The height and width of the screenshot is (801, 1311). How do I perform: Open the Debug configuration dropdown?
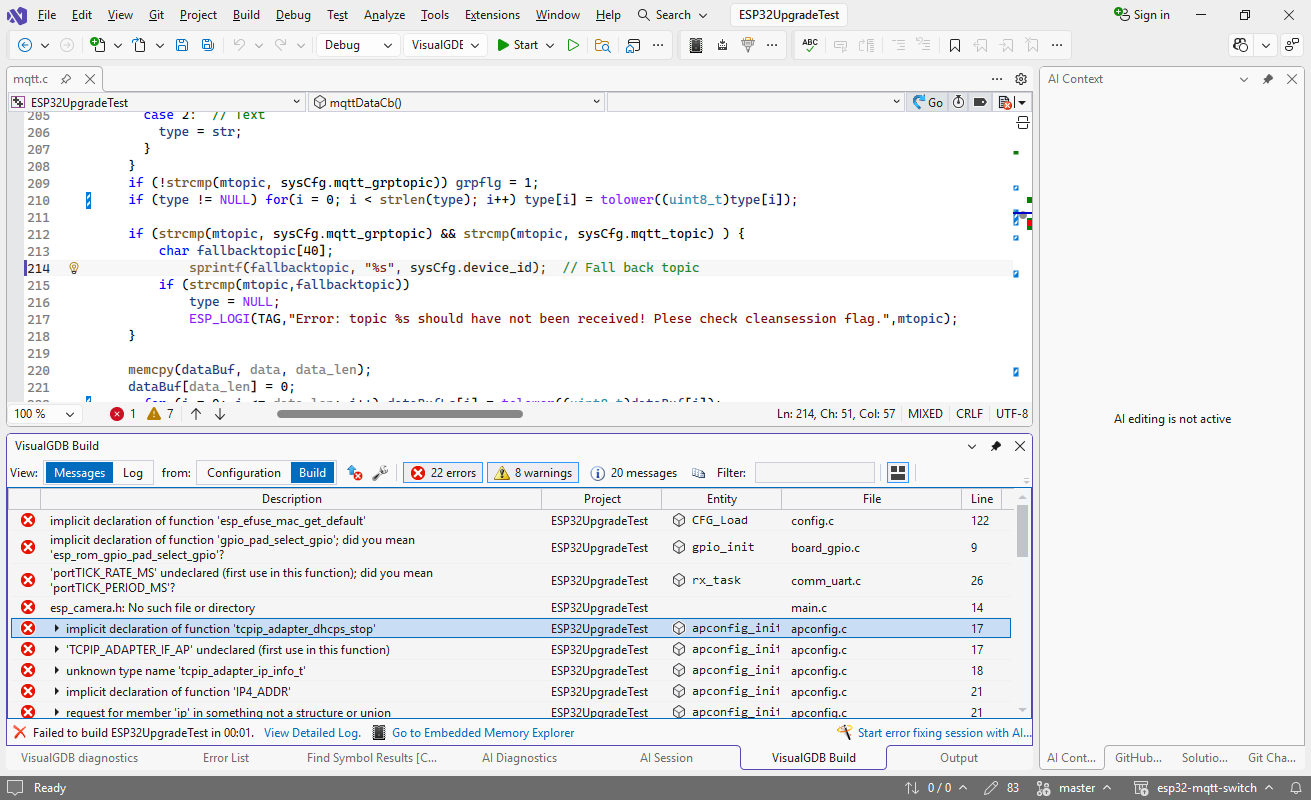(x=359, y=45)
